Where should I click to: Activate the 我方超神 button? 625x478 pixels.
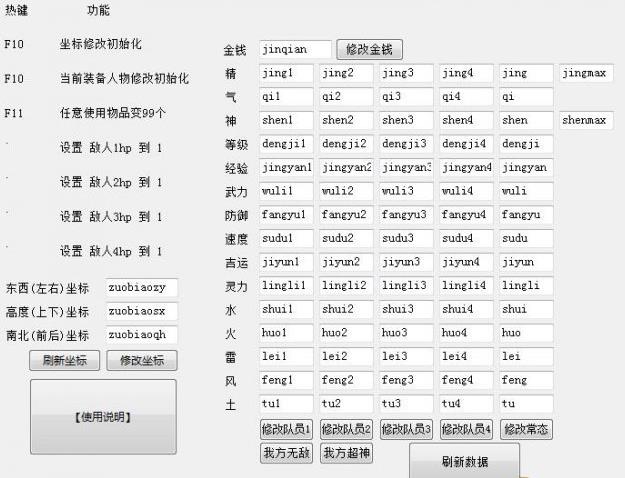(x=346, y=453)
